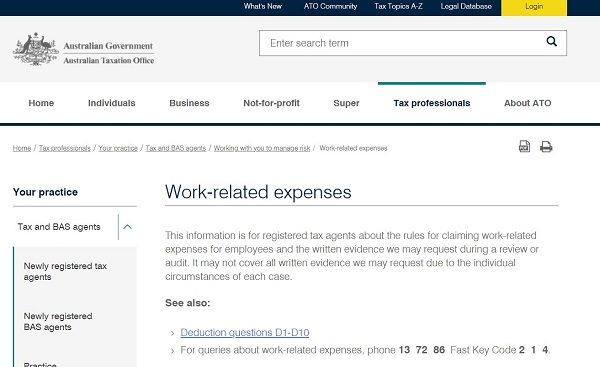Image resolution: width=600 pixels, height=367 pixels.
Task: Click the Australian Taxation Office logo
Action: (83, 49)
